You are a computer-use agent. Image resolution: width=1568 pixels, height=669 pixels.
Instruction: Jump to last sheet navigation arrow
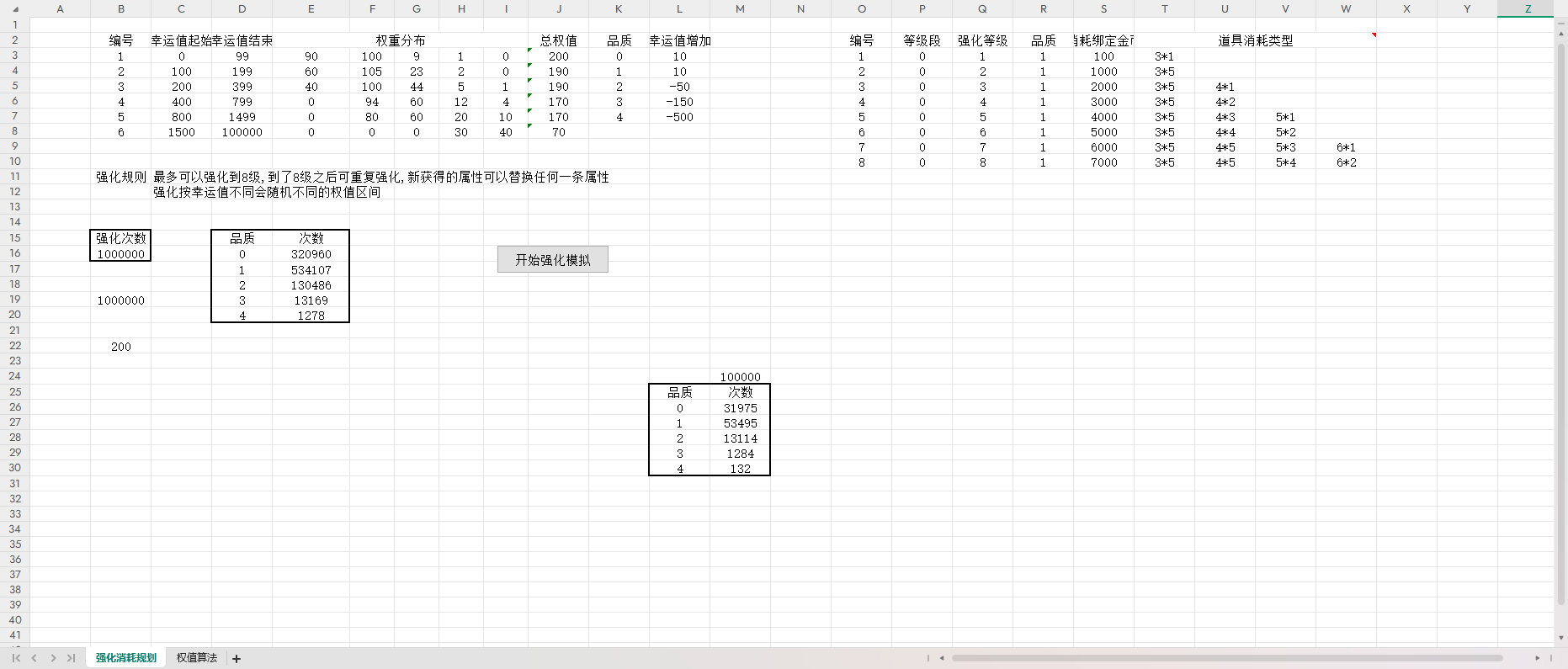tap(72, 658)
